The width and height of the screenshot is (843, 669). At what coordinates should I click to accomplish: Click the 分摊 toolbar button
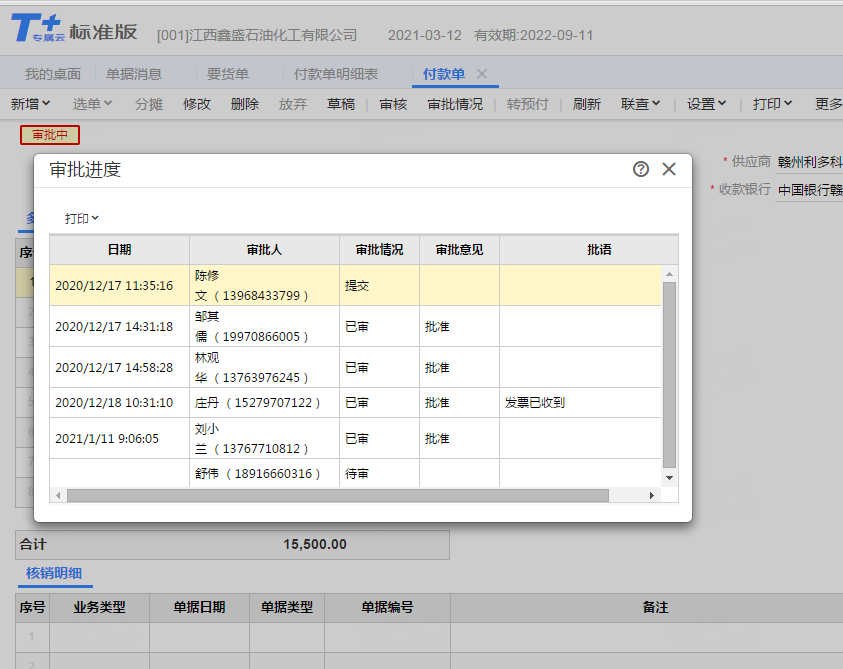[149, 104]
